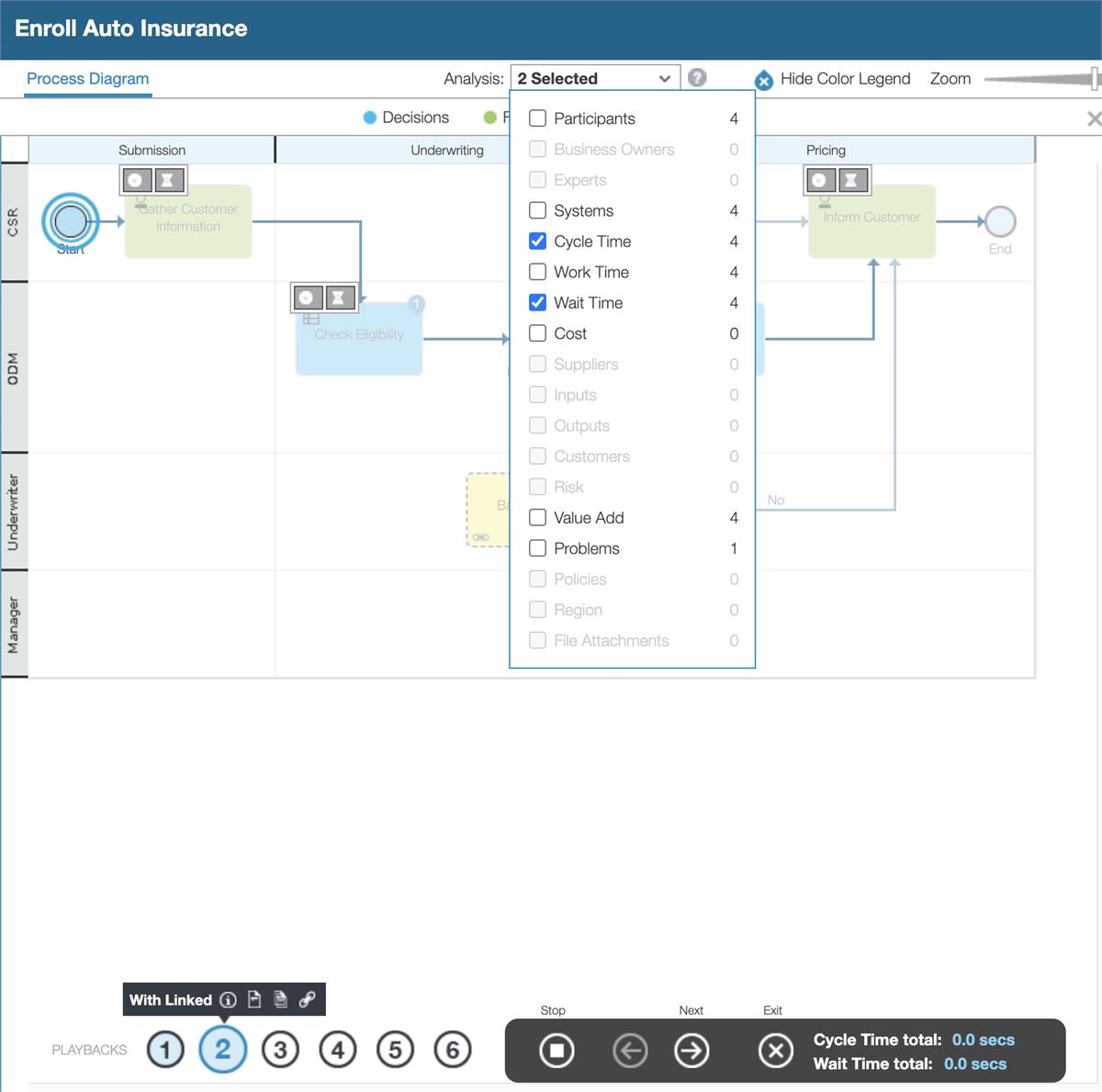Click the Start event circle in the CSR lane
The width and height of the screenshot is (1102, 1092).
coord(70,221)
